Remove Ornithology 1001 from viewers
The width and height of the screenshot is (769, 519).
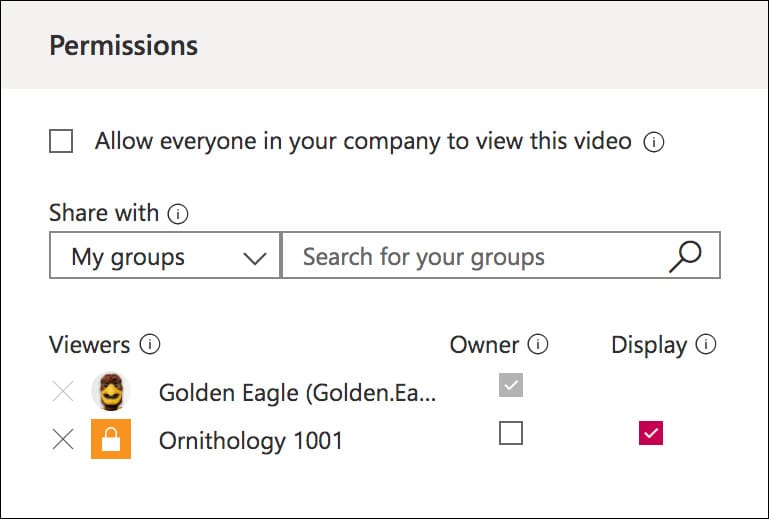[x=63, y=440]
